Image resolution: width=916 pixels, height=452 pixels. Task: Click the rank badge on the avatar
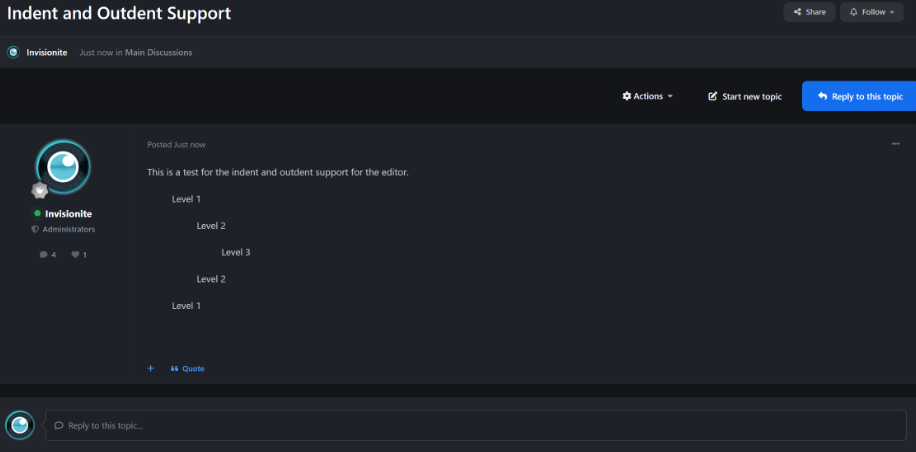tap(40, 190)
